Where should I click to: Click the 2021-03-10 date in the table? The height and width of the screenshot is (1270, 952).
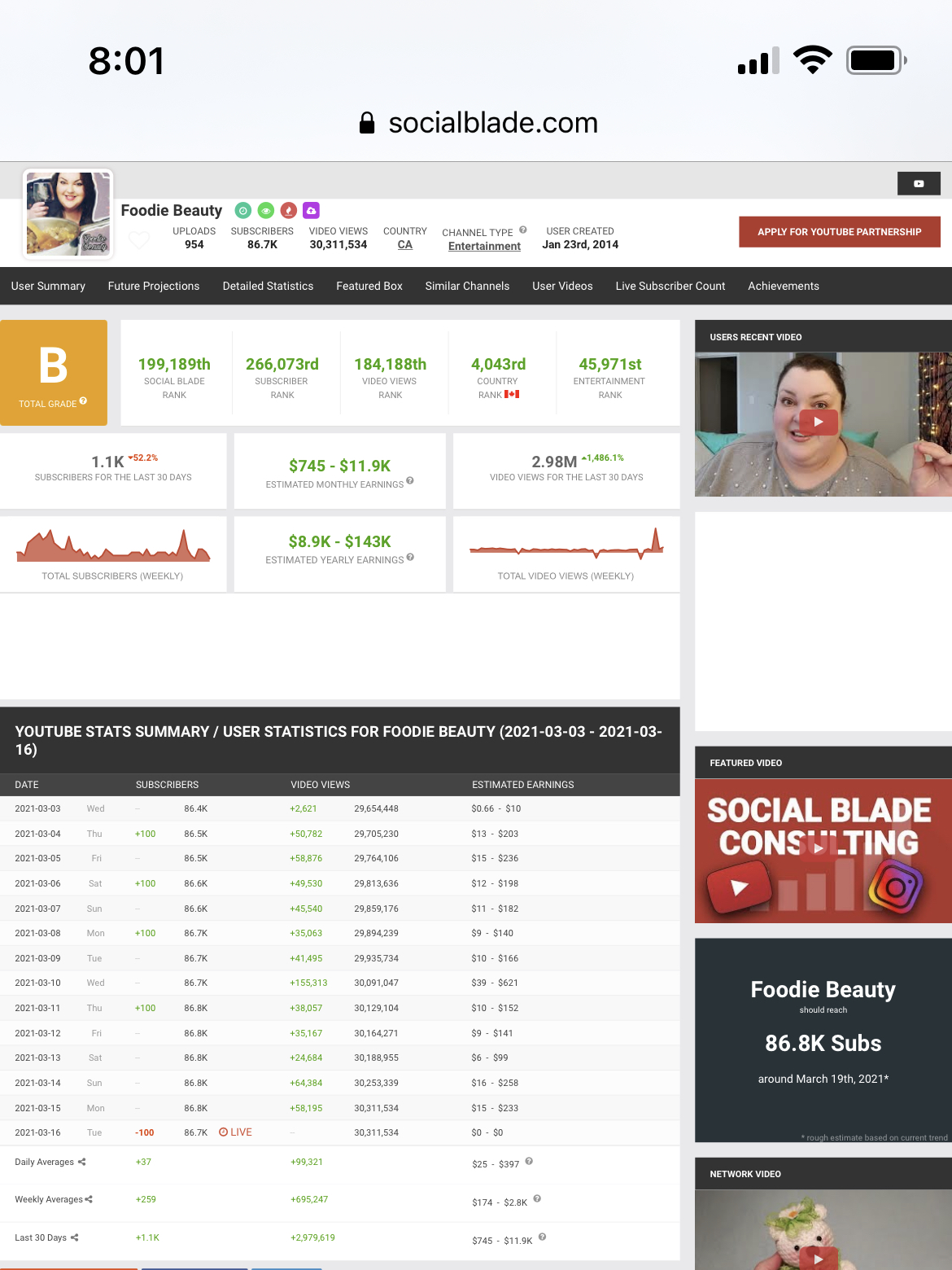click(37, 983)
